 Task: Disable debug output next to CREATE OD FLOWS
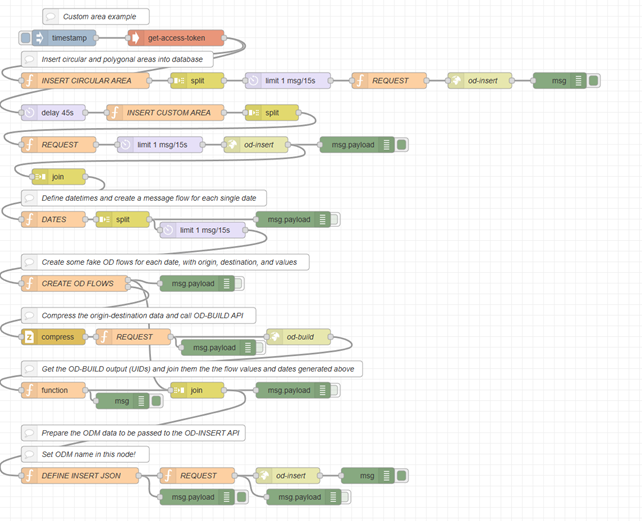[x=240, y=283]
